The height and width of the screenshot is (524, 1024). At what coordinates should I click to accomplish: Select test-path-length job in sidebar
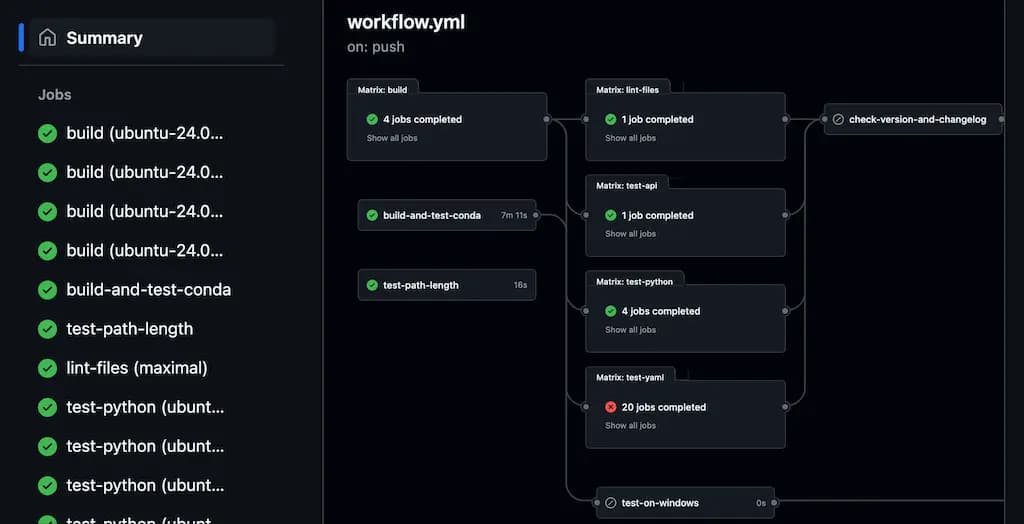point(130,329)
